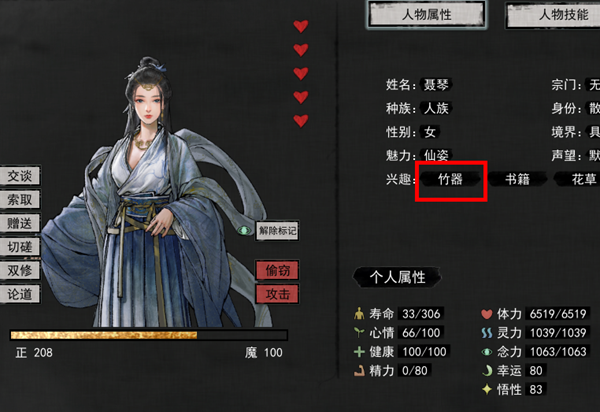Click the 体力 red heart stat icon

tap(487, 314)
